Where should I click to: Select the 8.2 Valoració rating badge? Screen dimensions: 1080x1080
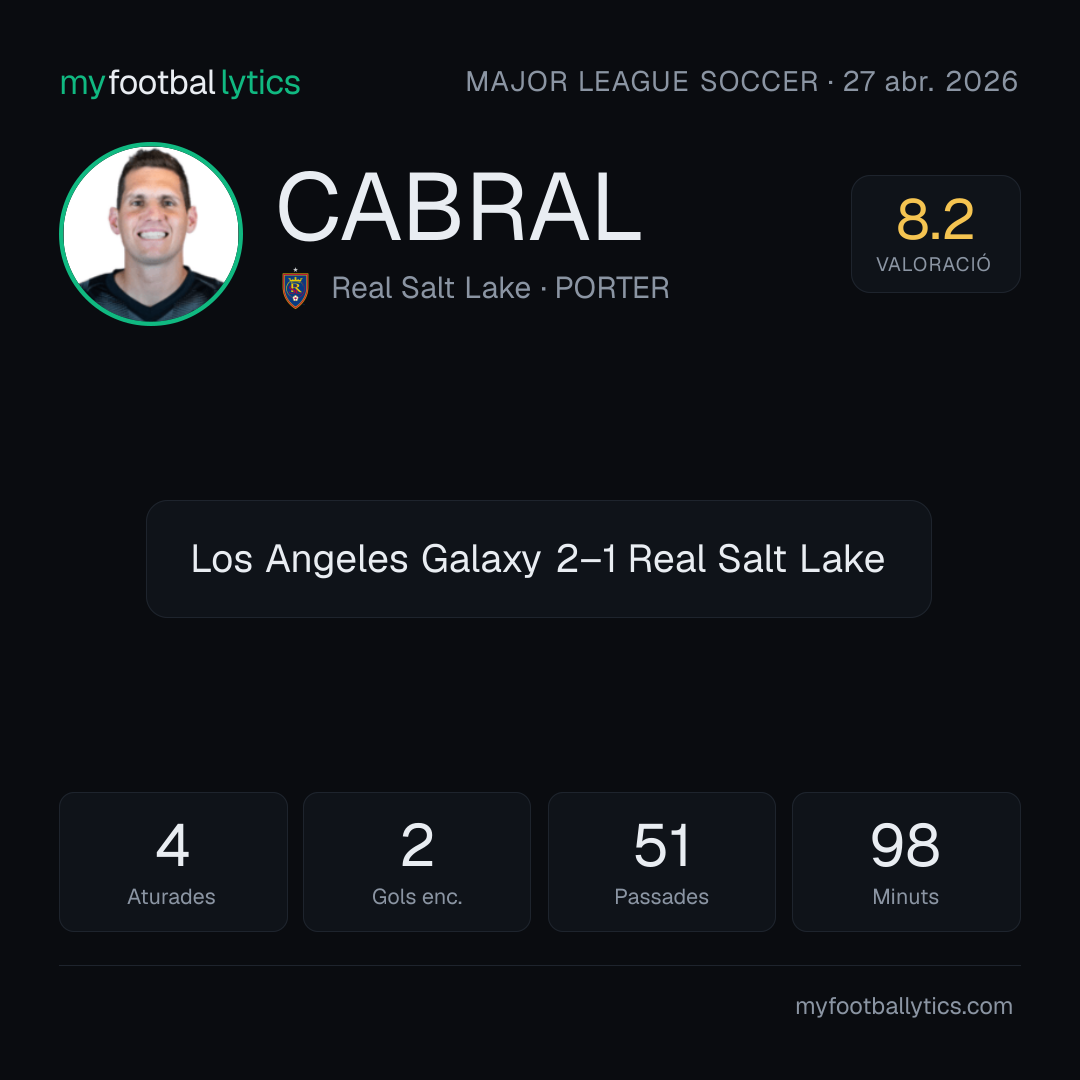(935, 234)
